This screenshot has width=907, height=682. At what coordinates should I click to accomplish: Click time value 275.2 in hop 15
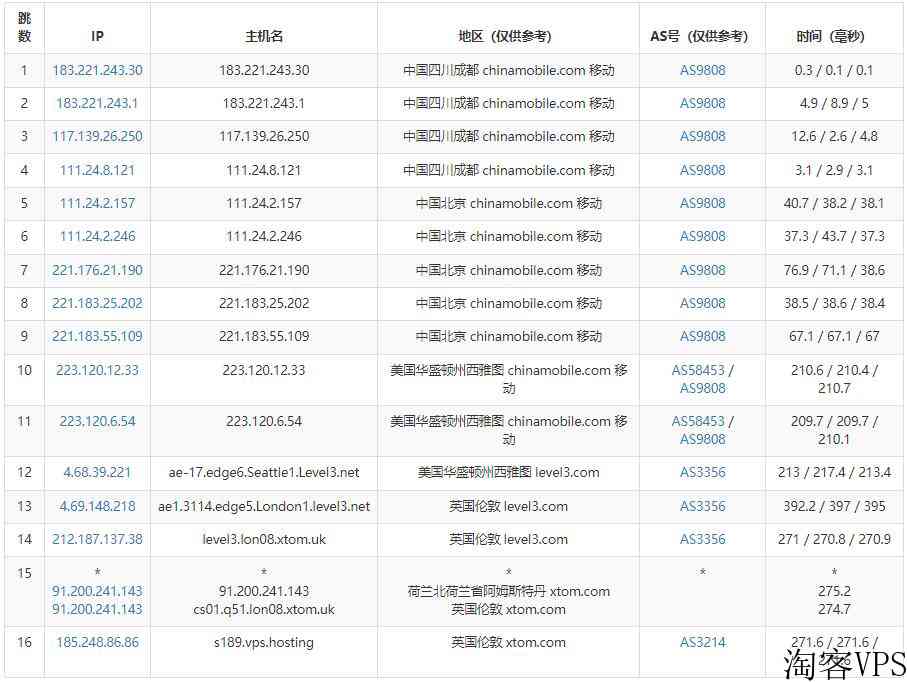pyautogui.click(x=834, y=591)
